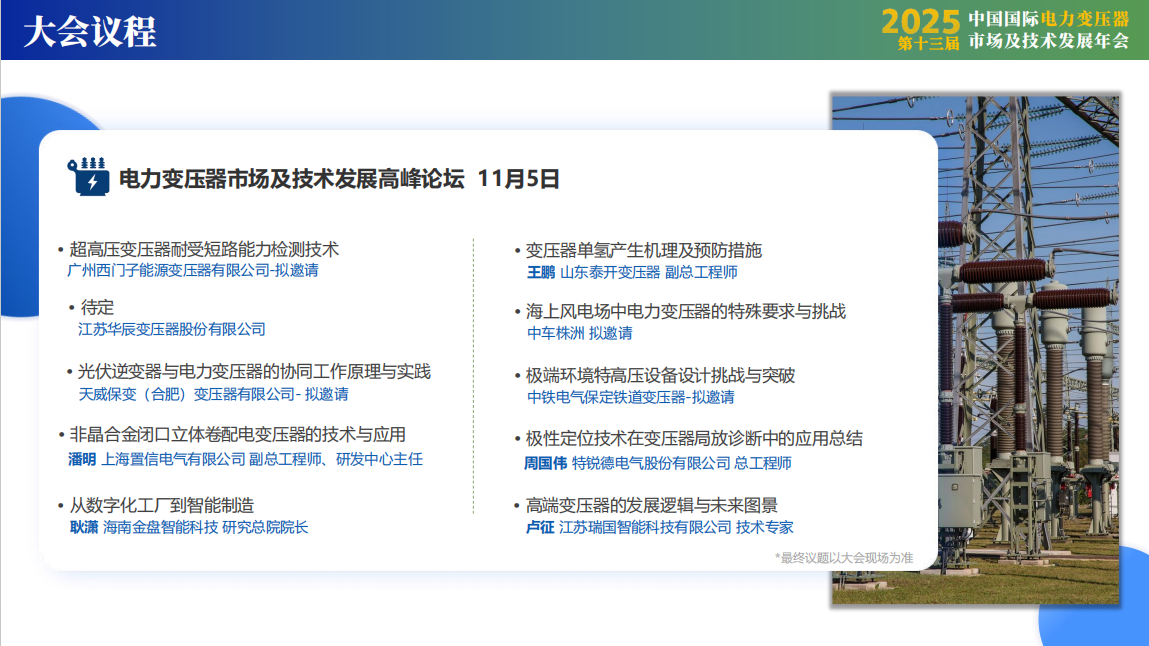Screen dimensions: 1149x646
Task: Click the transformer icon beside forum title
Action: point(88,177)
